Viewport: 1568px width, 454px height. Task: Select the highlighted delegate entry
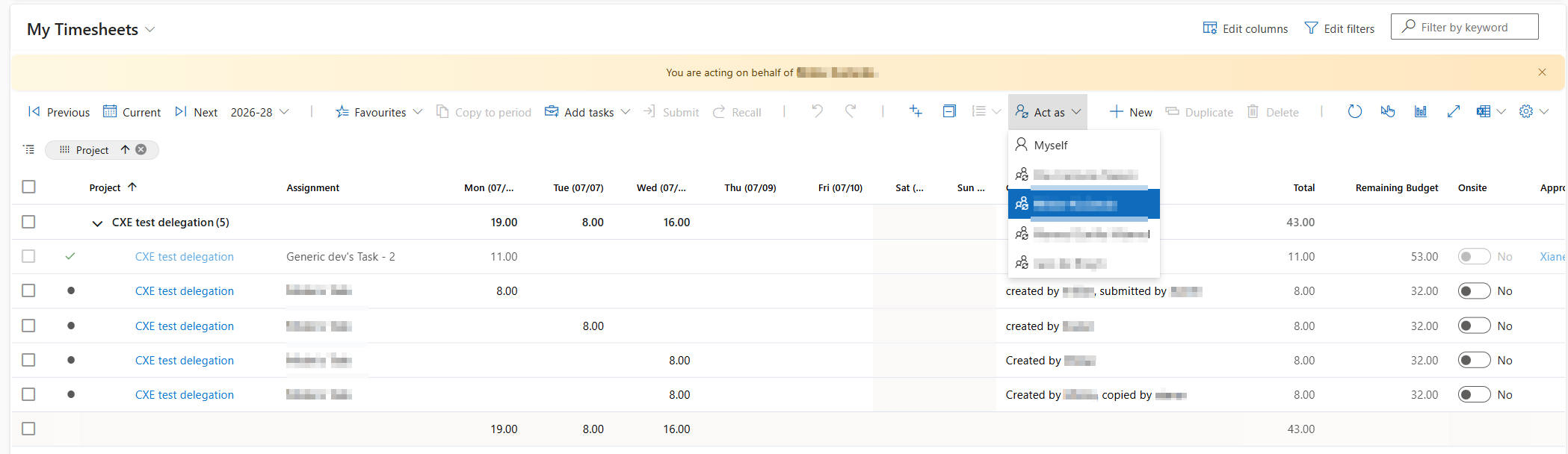1084,204
